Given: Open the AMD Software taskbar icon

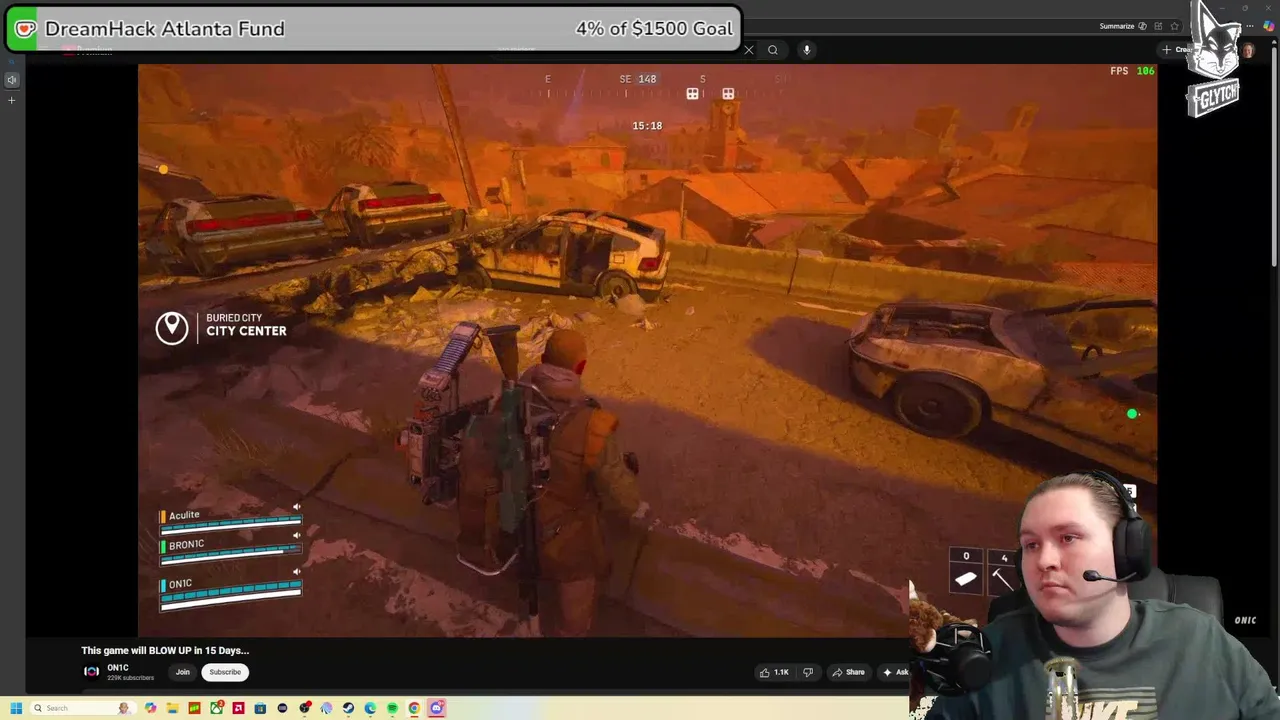Looking at the screenshot, I should tap(238, 708).
